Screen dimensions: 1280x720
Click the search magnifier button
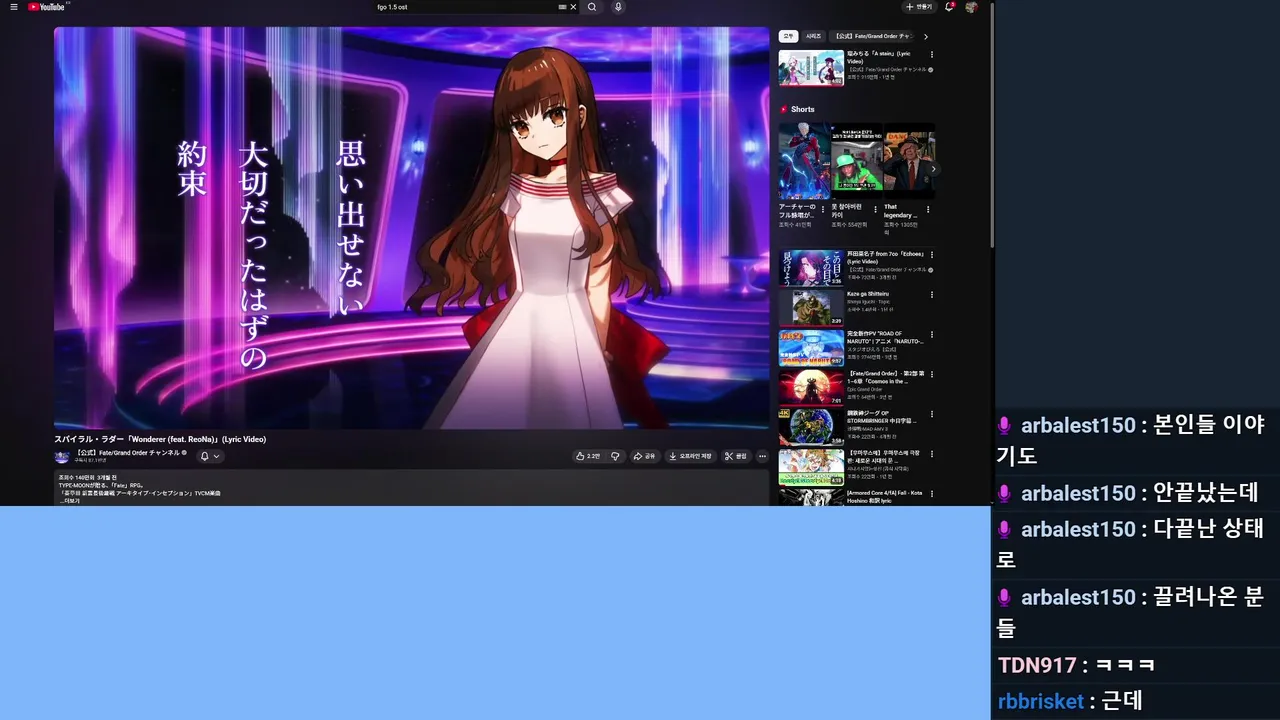click(592, 7)
